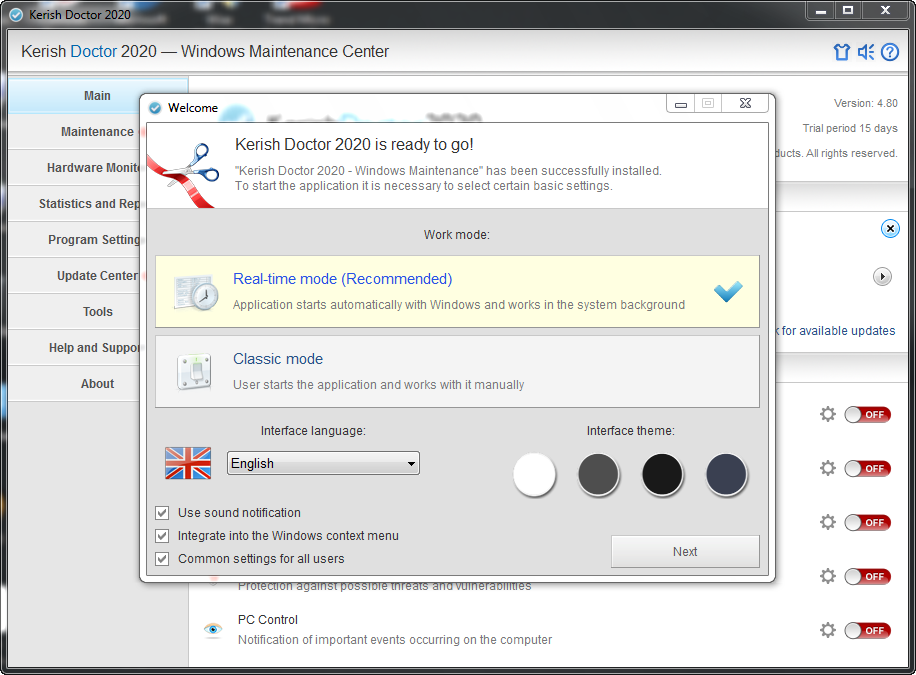Check Use sound notification box

coord(162,513)
